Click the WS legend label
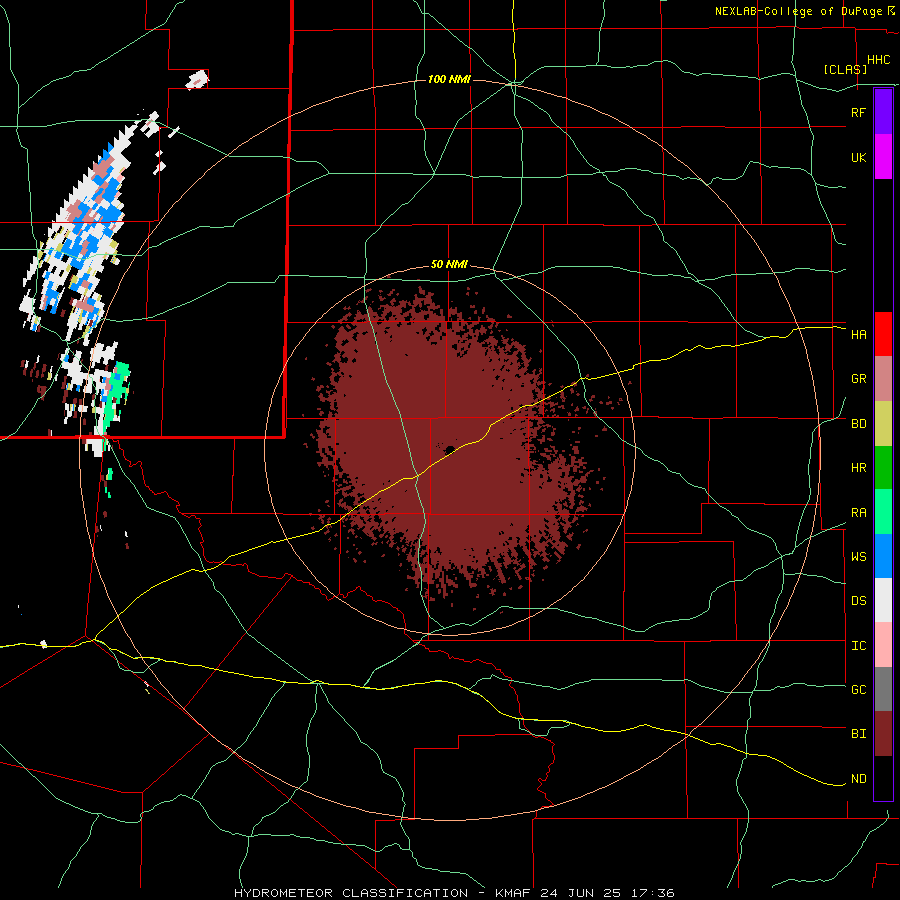The height and width of the screenshot is (900, 900). (858, 557)
